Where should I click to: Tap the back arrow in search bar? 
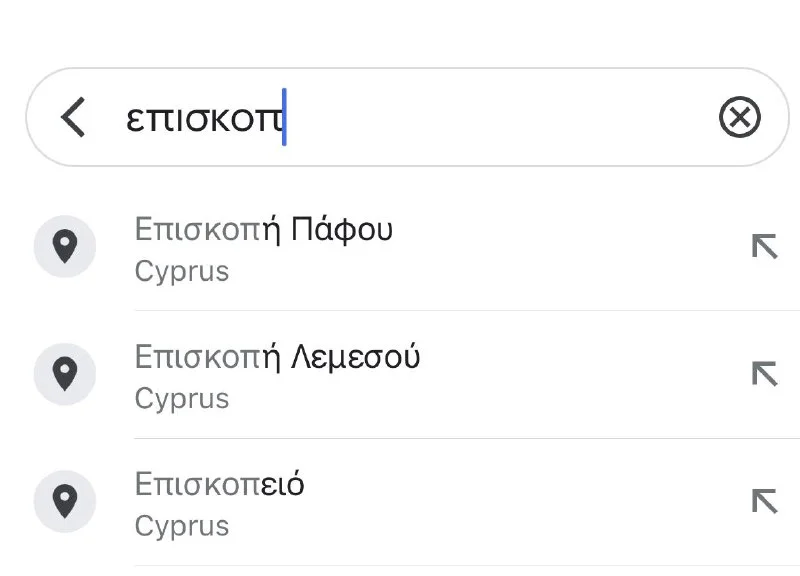72,118
